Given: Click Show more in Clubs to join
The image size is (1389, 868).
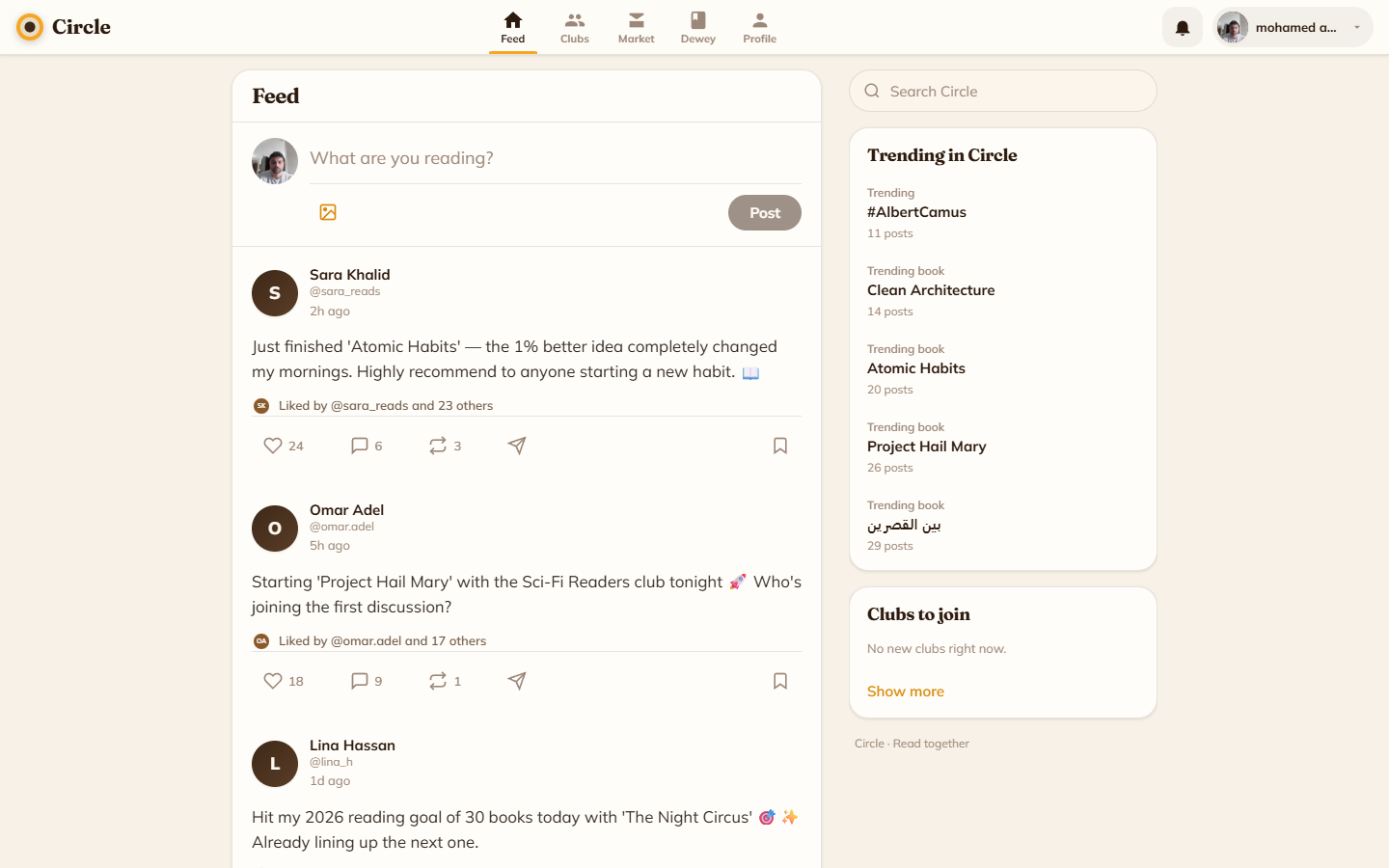Looking at the screenshot, I should [x=906, y=692].
